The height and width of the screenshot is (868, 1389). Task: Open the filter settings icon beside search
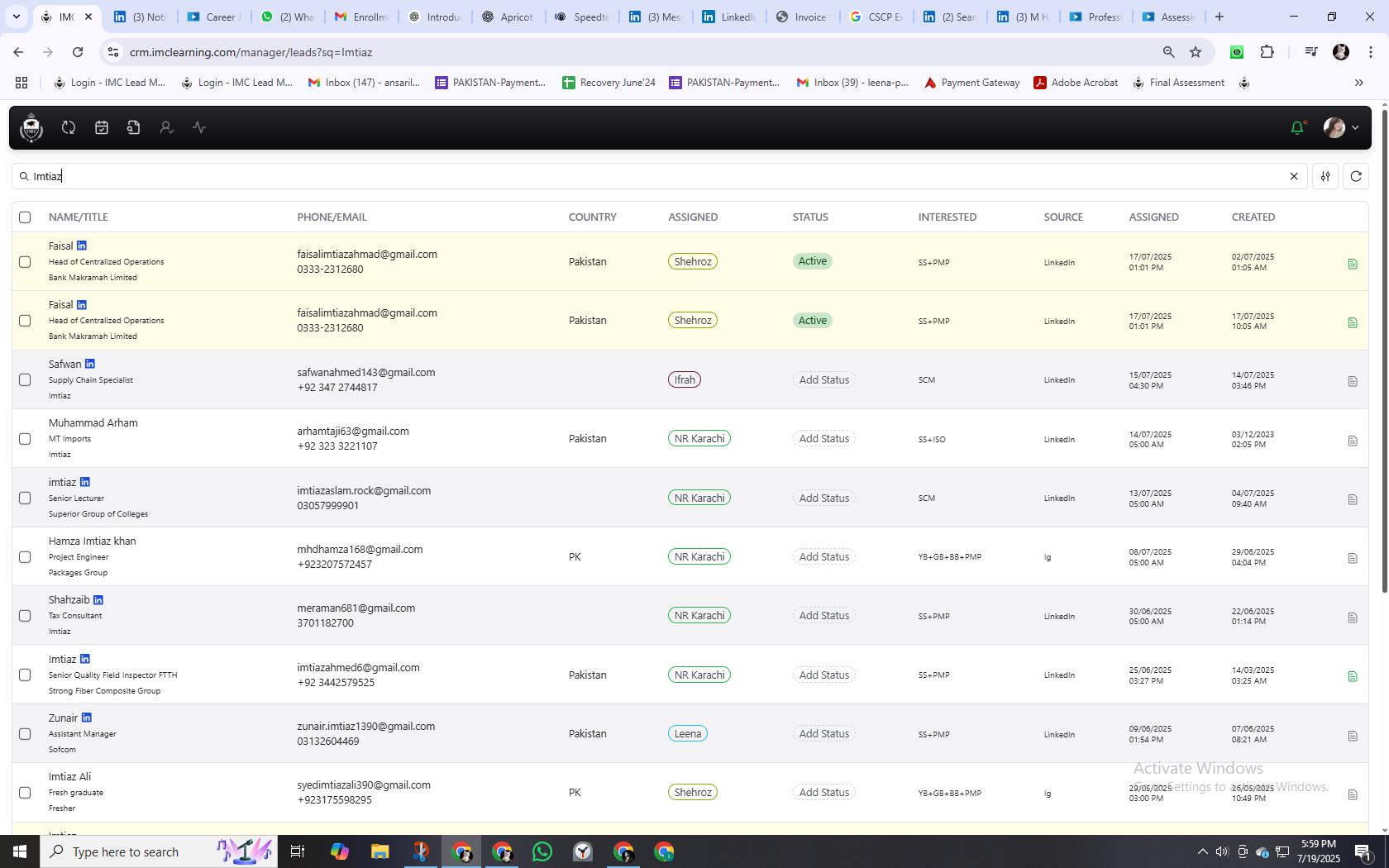pos(1325,176)
